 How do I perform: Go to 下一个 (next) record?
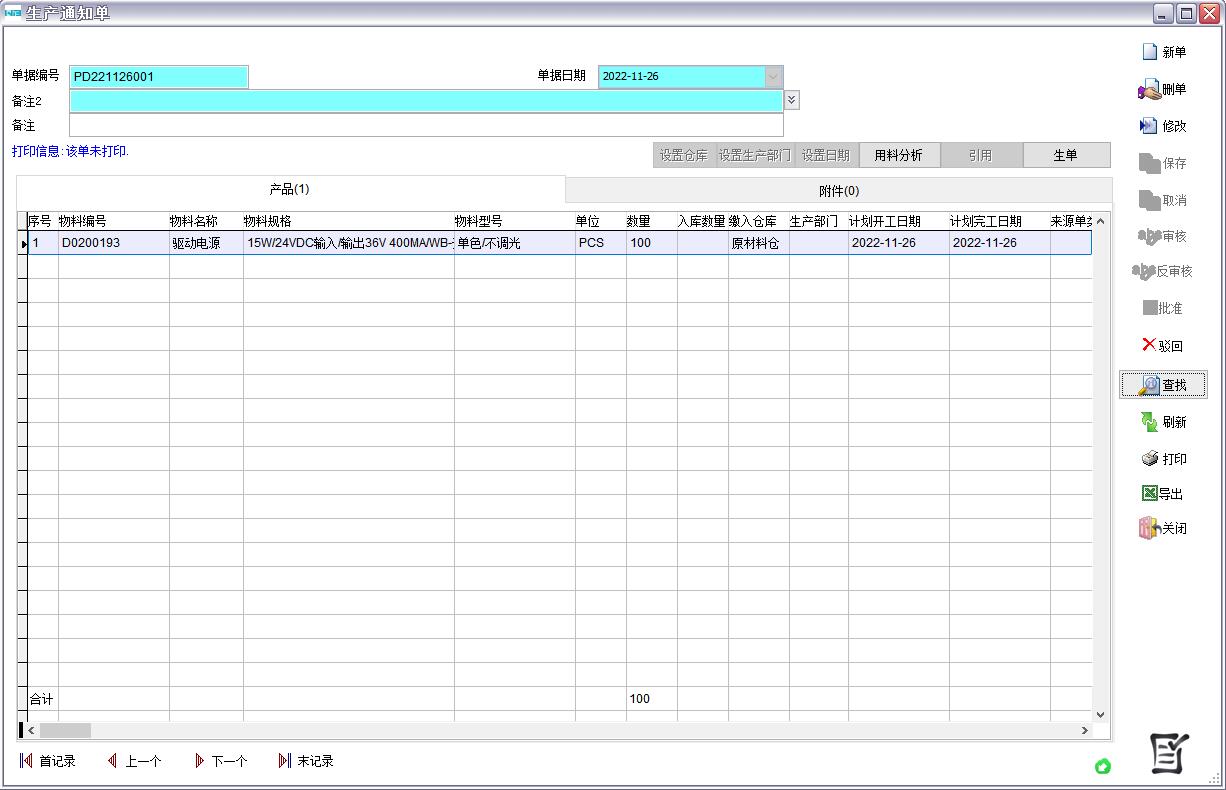221,761
